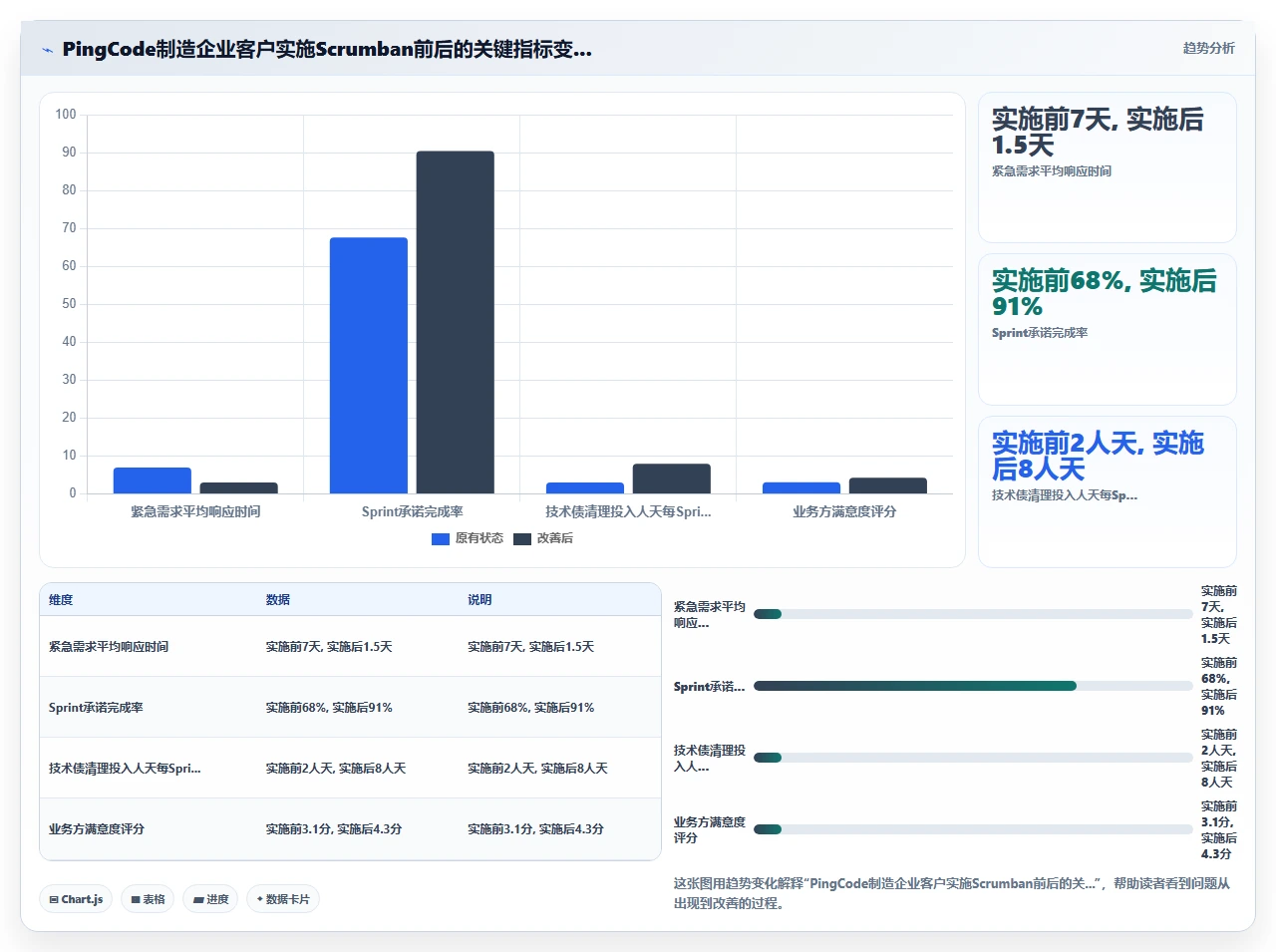Click the 维度 column header
The height and width of the screenshot is (952, 1276).
(x=61, y=600)
